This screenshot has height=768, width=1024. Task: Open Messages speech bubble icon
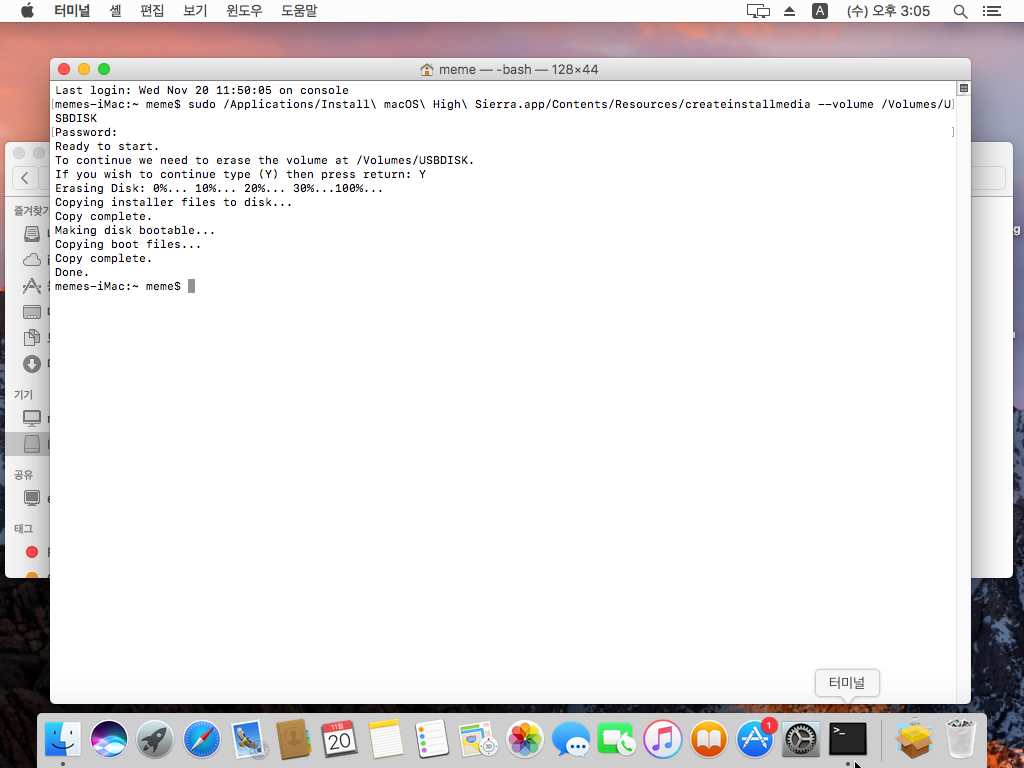[570, 739]
